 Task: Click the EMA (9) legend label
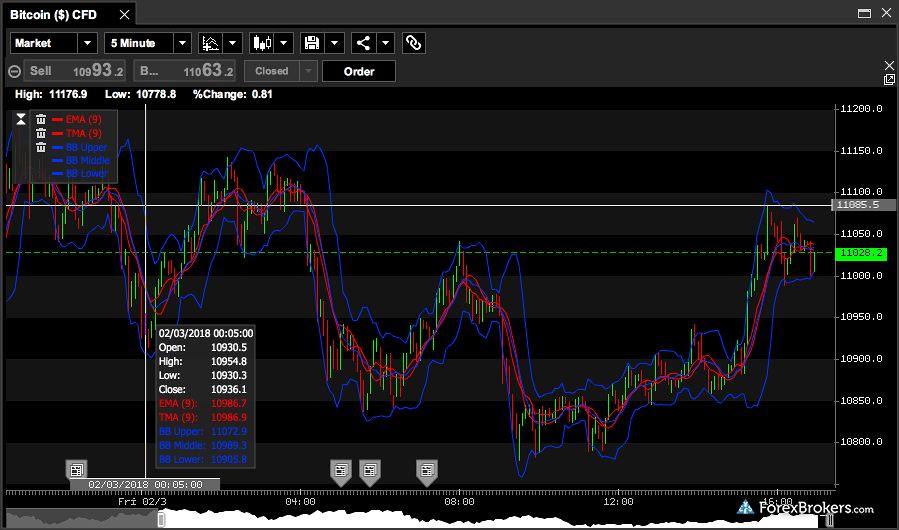point(84,119)
